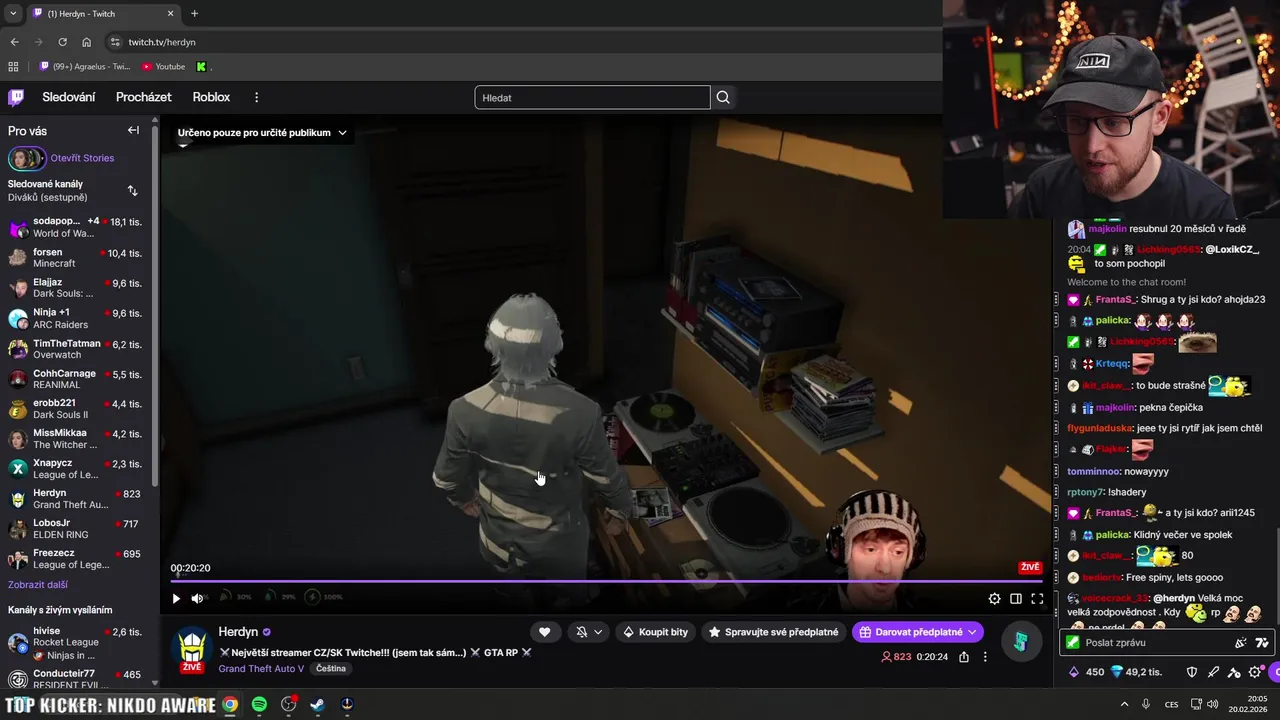Click Spravujte své předplatné button
Viewport: 1280px width, 720px height.
pos(773,632)
